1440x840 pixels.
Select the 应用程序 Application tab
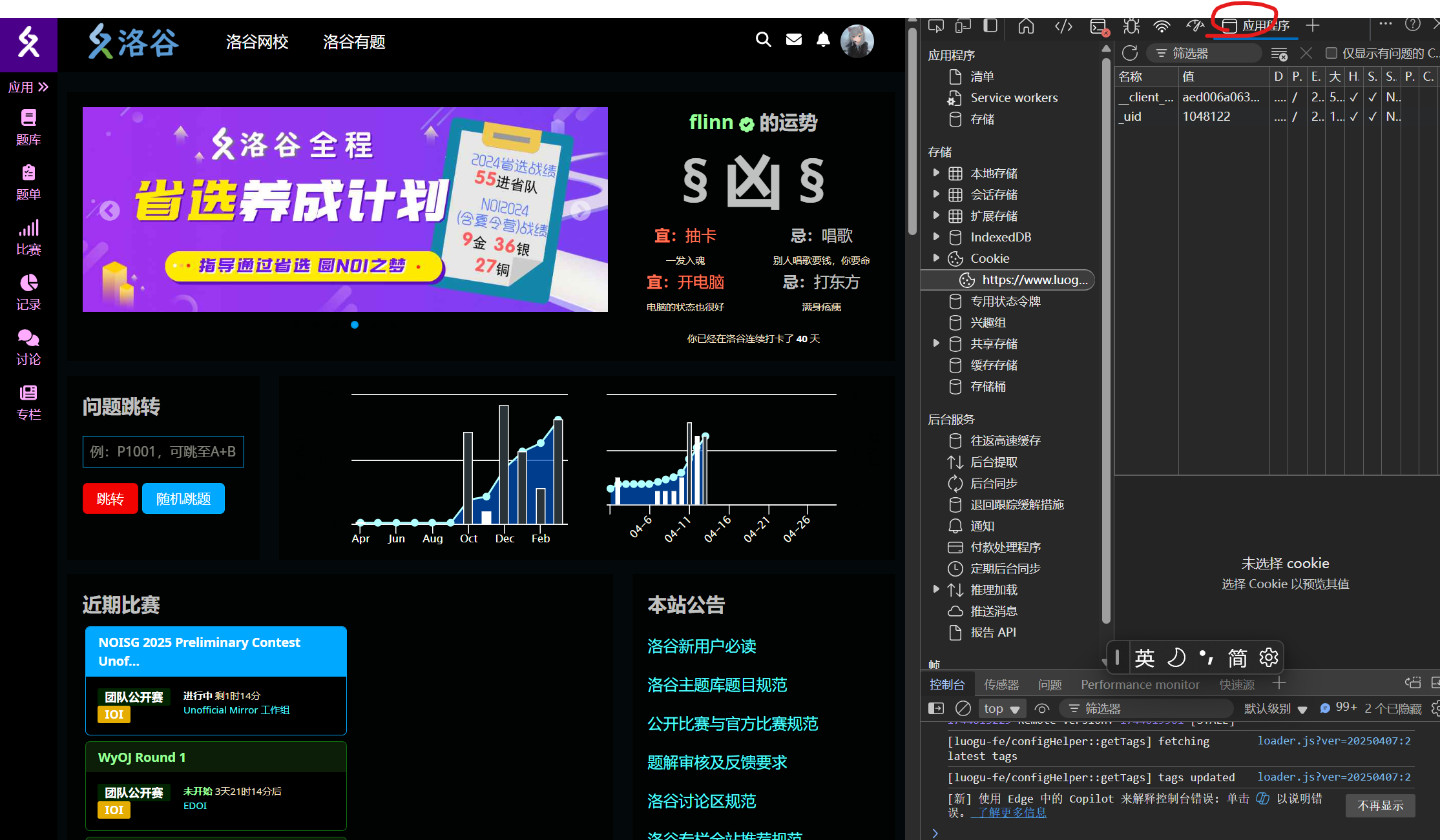[1257, 26]
